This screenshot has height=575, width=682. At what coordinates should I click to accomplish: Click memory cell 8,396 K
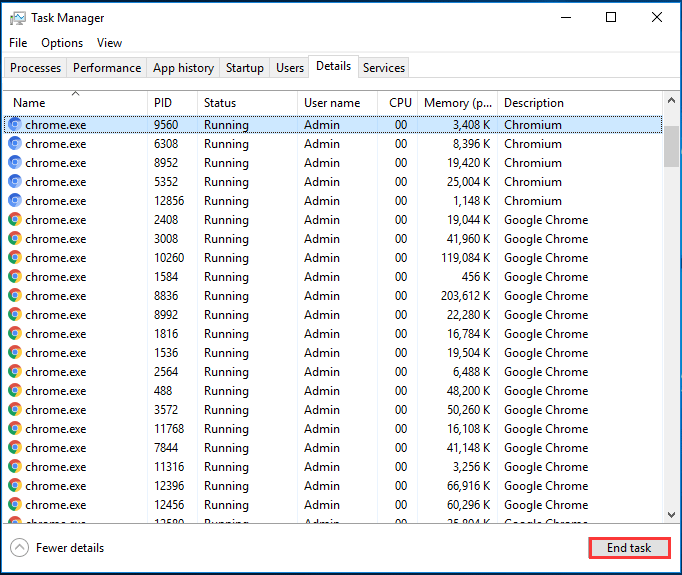point(471,144)
